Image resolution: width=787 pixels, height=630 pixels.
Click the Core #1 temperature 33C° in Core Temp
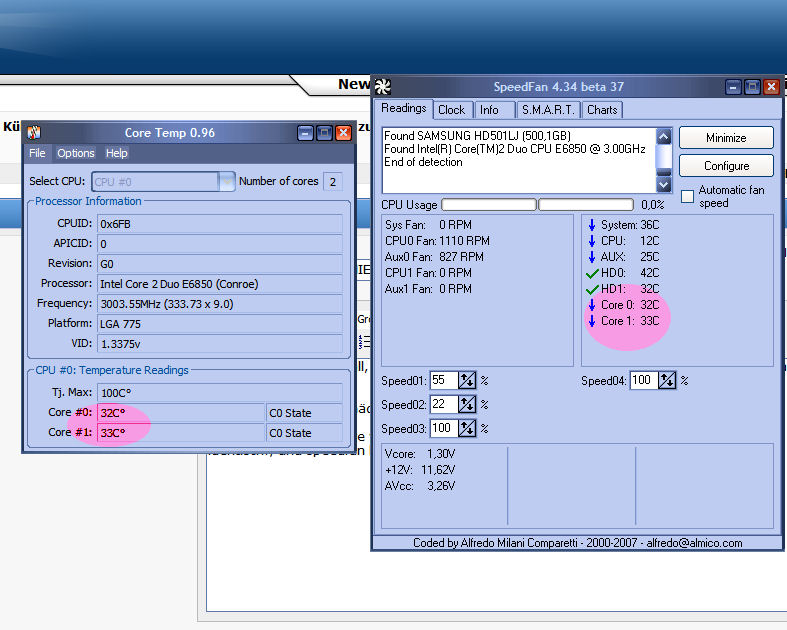[181, 433]
